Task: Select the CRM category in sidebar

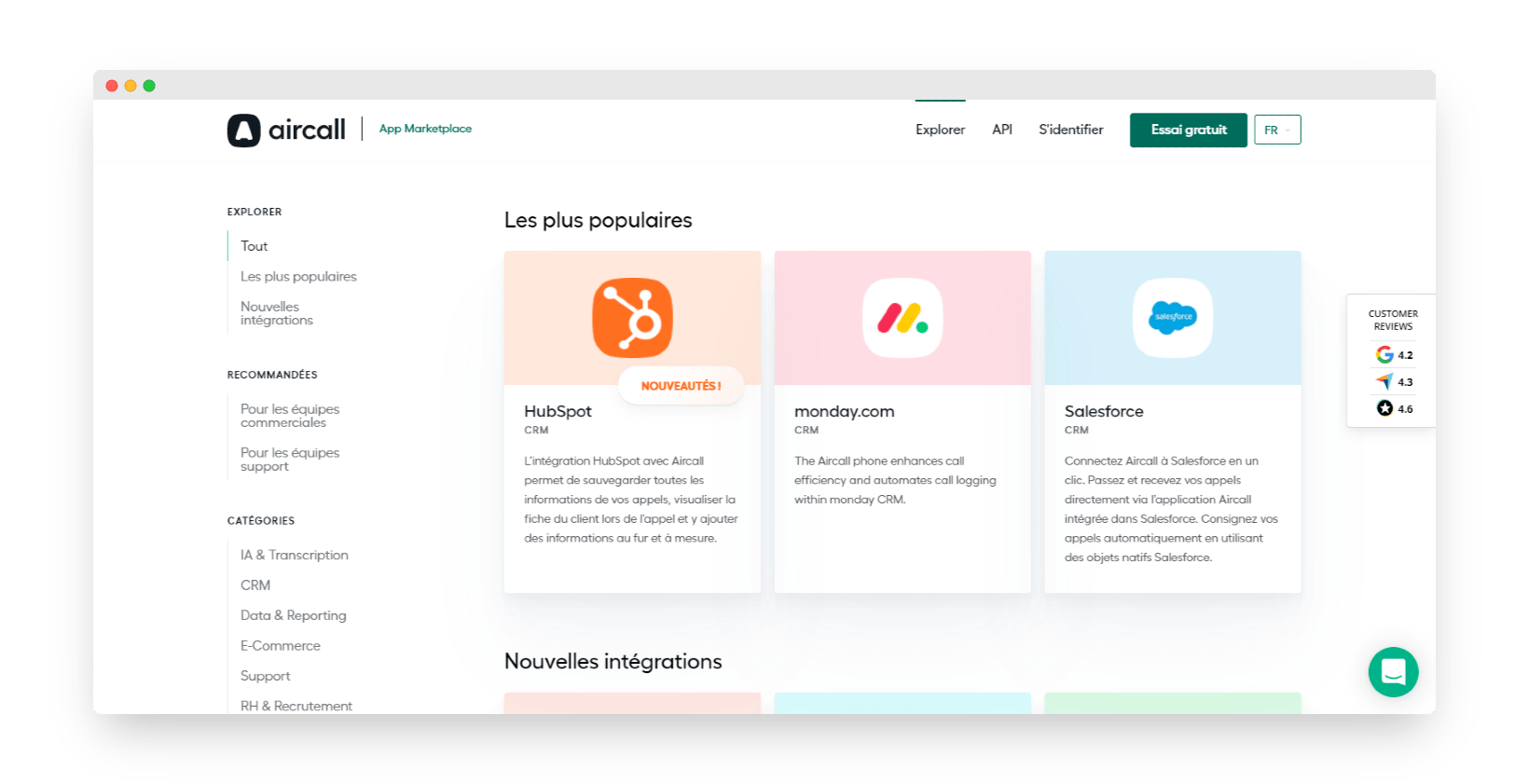Action: [x=255, y=585]
